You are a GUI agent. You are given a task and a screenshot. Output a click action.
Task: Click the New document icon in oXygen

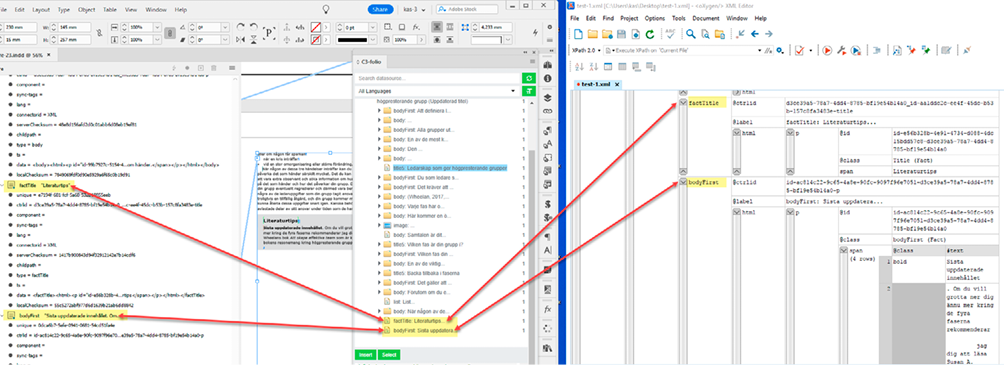pos(578,34)
